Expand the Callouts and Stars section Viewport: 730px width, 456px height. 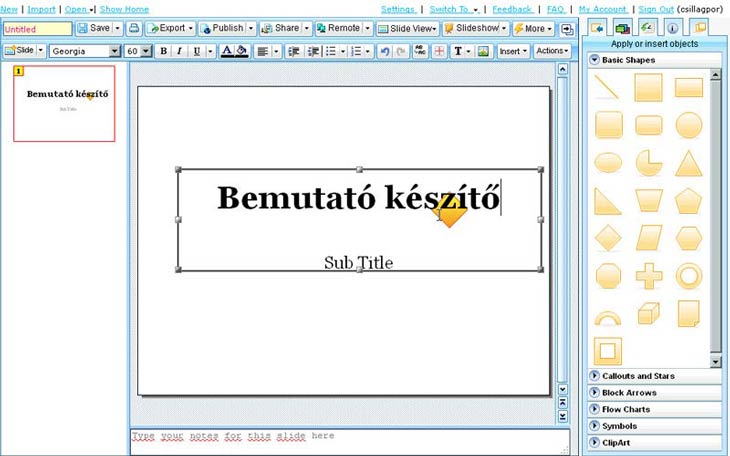(x=654, y=376)
